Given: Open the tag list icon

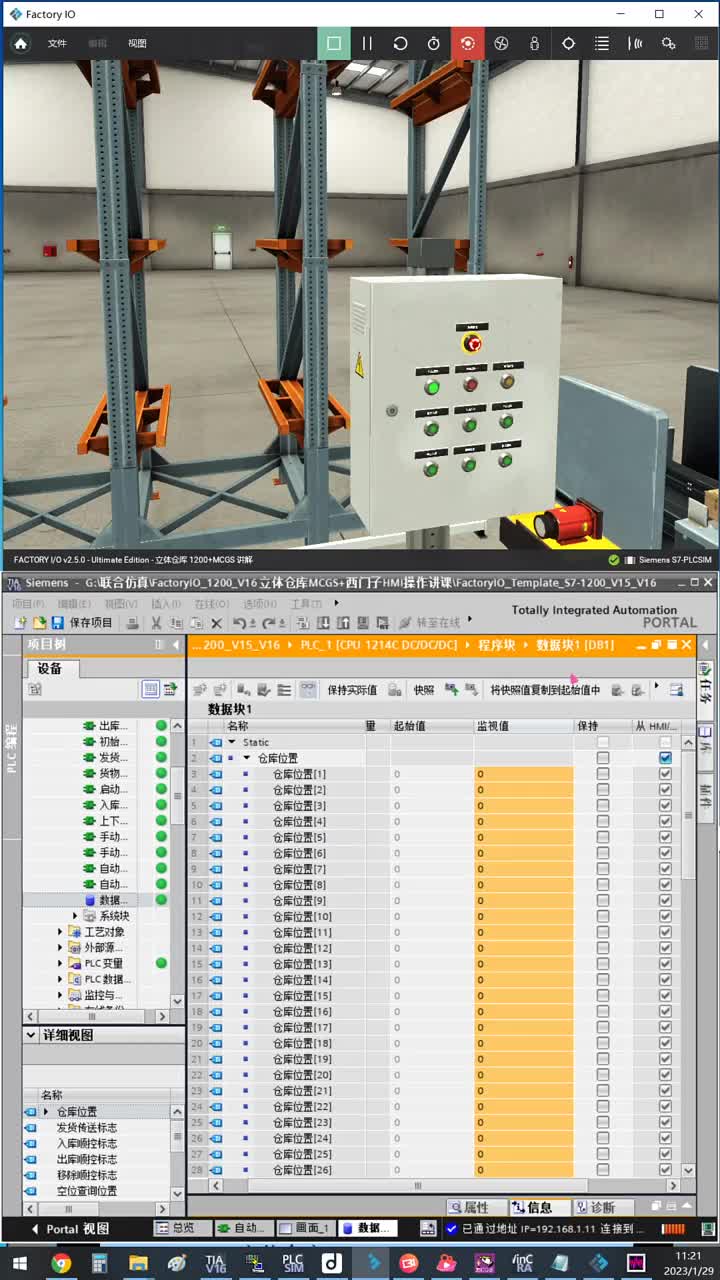Looking at the screenshot, I should 601,43.
